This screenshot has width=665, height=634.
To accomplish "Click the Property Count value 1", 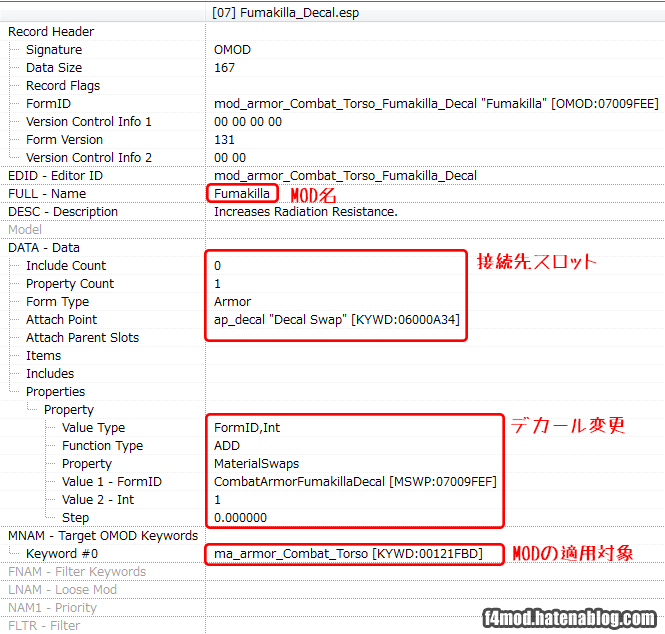I will point(217,284).
